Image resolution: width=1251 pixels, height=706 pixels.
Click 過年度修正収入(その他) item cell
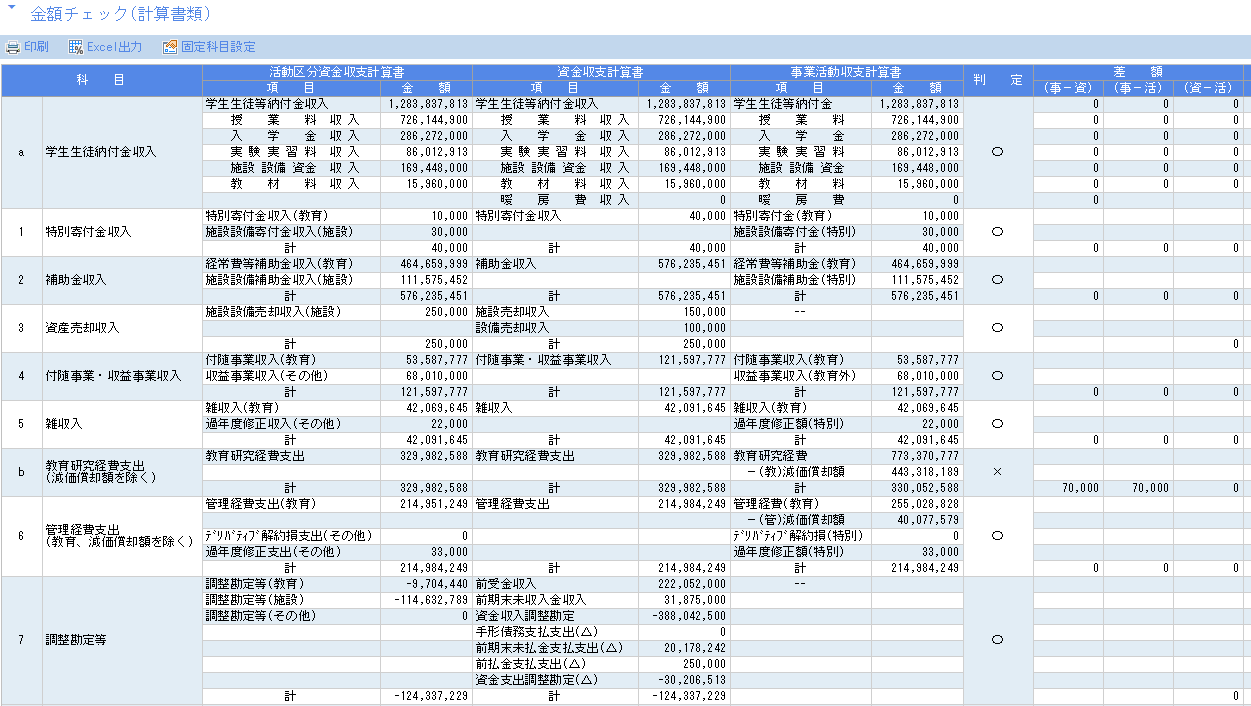pyautogui.click(x=291, y=424)
